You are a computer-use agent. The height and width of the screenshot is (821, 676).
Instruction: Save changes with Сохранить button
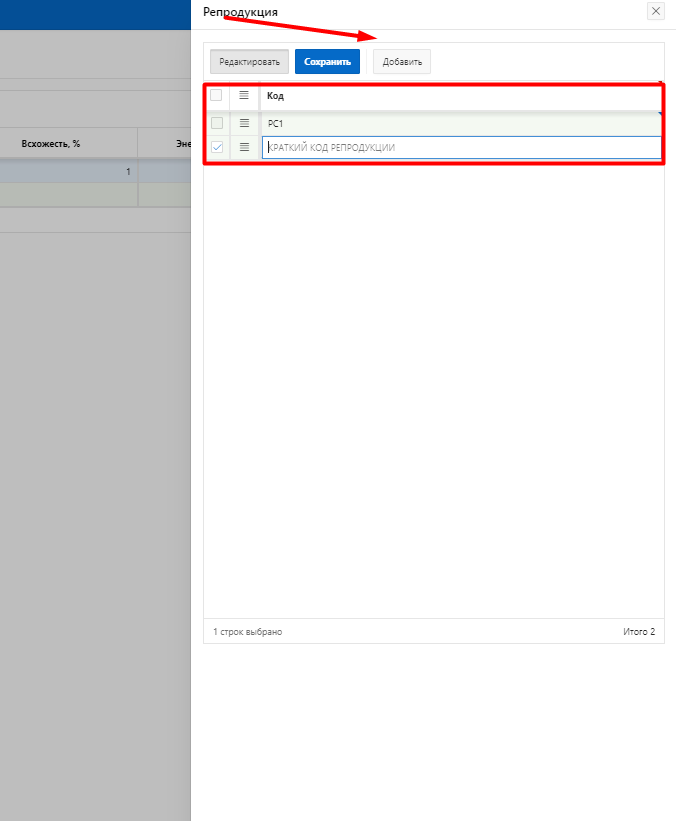(x=327, y=62)
